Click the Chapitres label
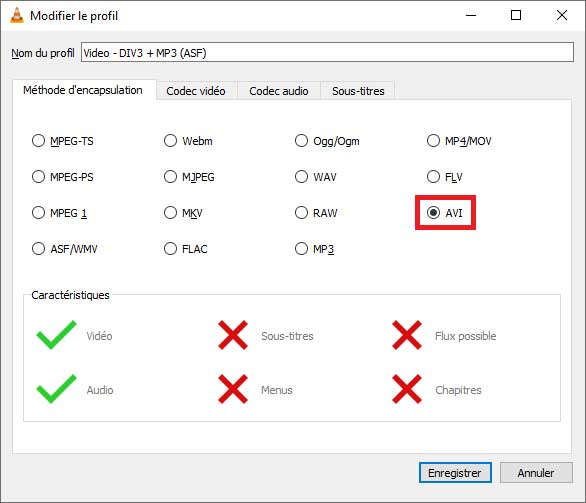The height and width of the screenshot is (503, 586). click(458, 390)
